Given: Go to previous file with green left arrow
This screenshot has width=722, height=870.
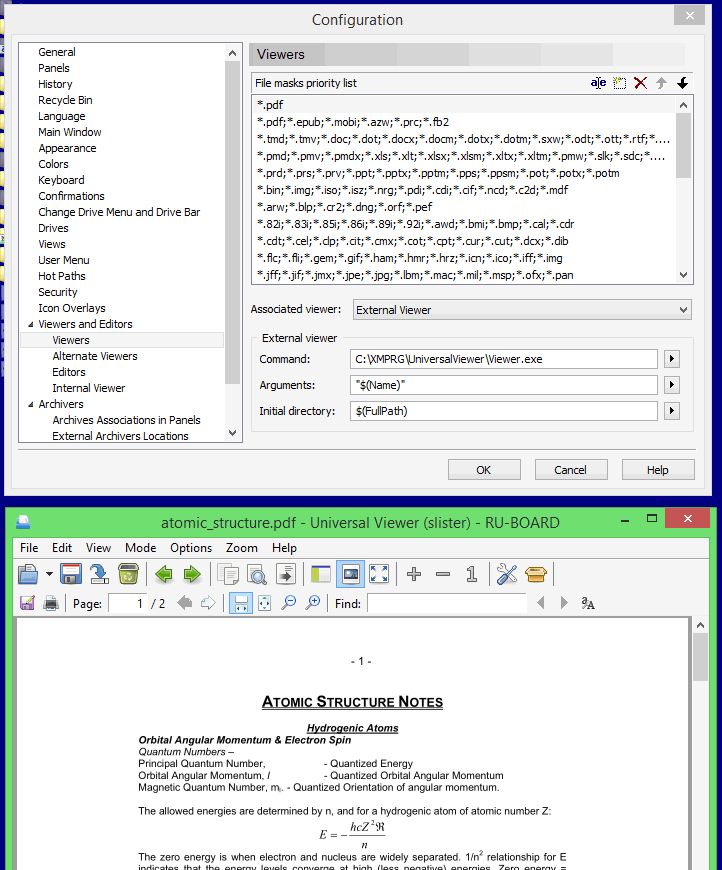Looking at the screenshot, I should point(164,574).
